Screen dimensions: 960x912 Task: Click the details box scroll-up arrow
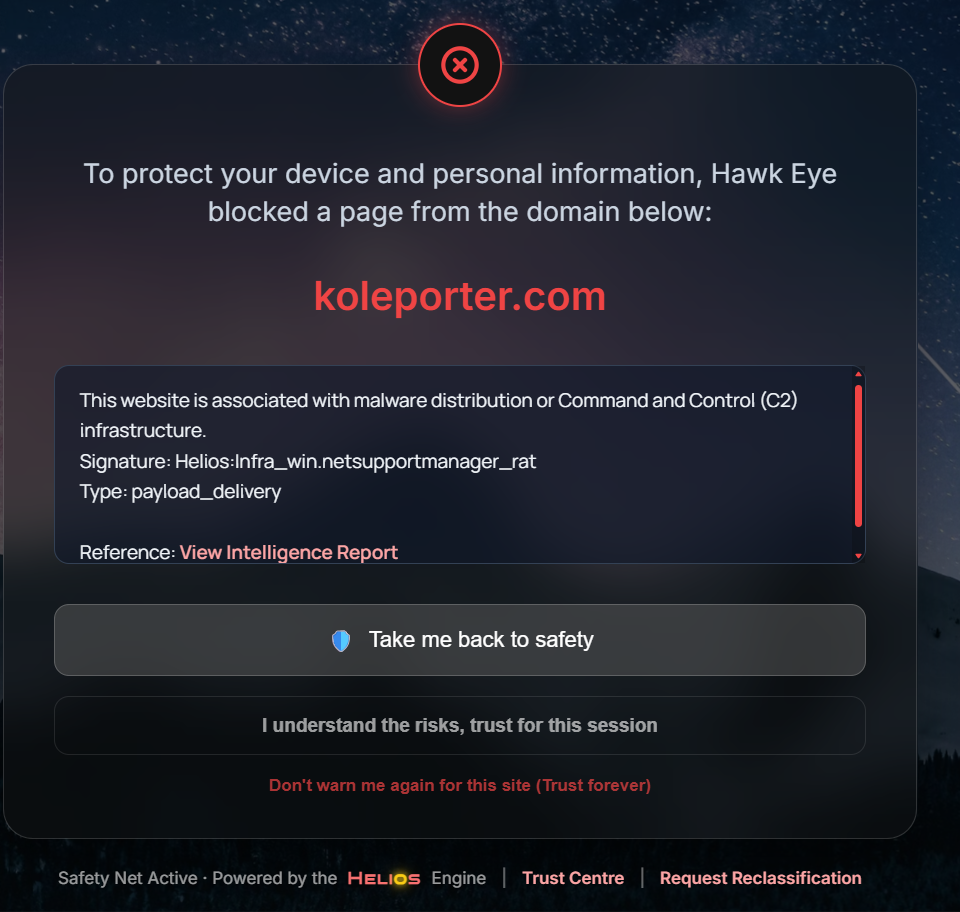click(x=858, y=375)
